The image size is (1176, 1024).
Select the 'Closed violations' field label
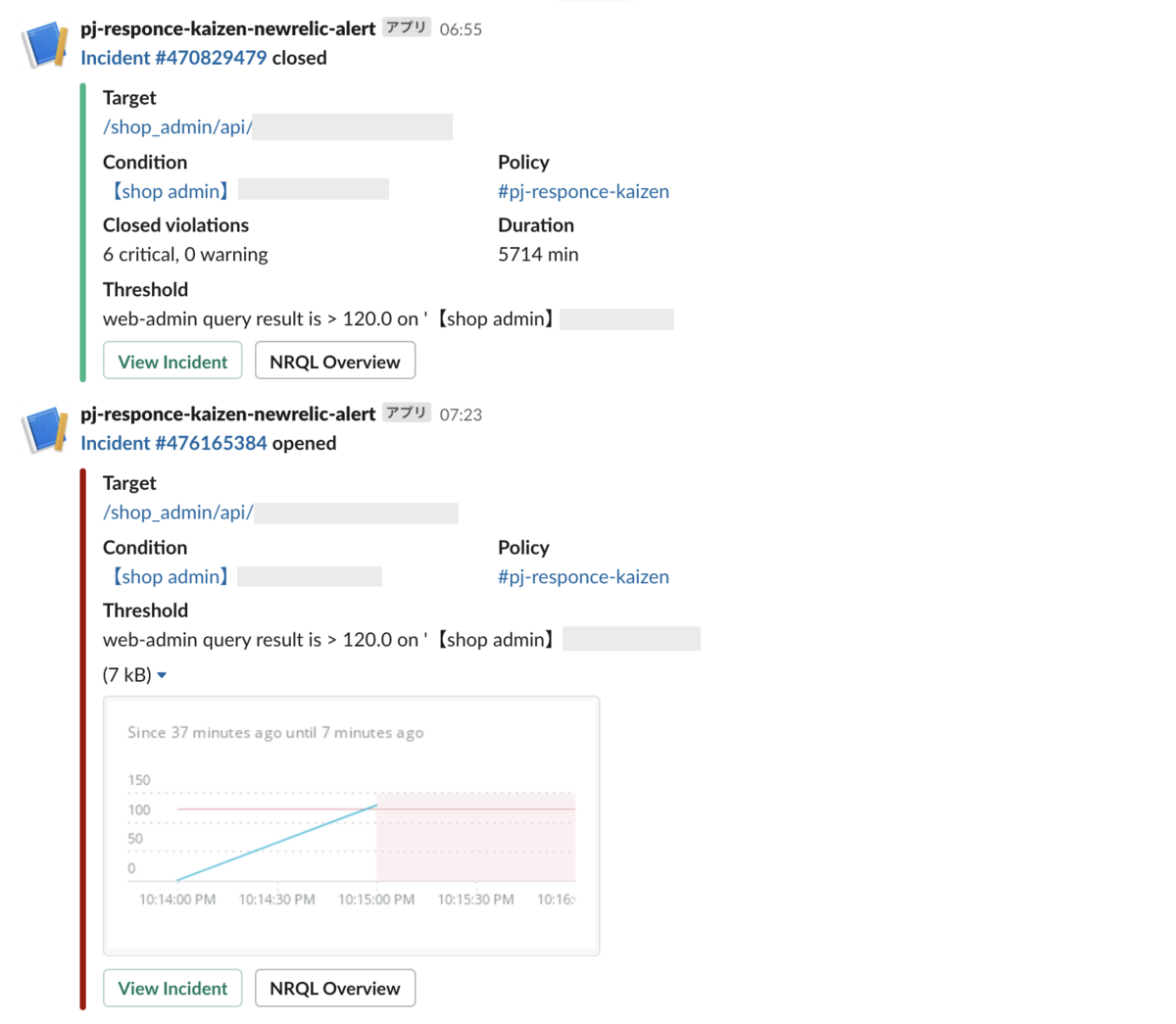click(175, 224)
